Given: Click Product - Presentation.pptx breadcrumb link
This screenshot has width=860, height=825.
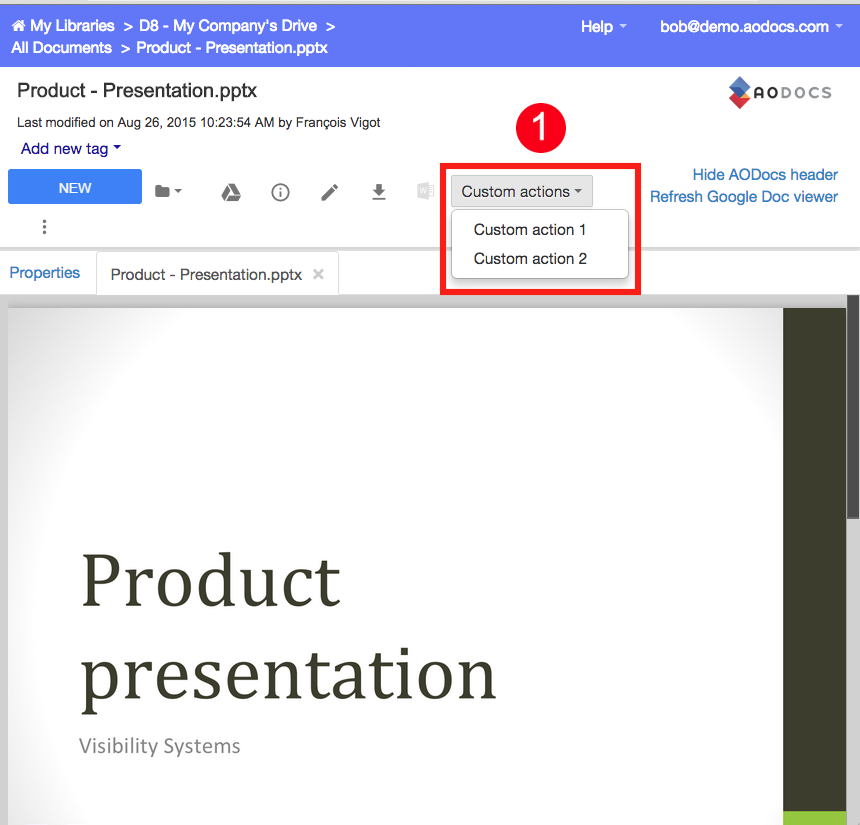Looking at the screenshot, I should point(232,48).
